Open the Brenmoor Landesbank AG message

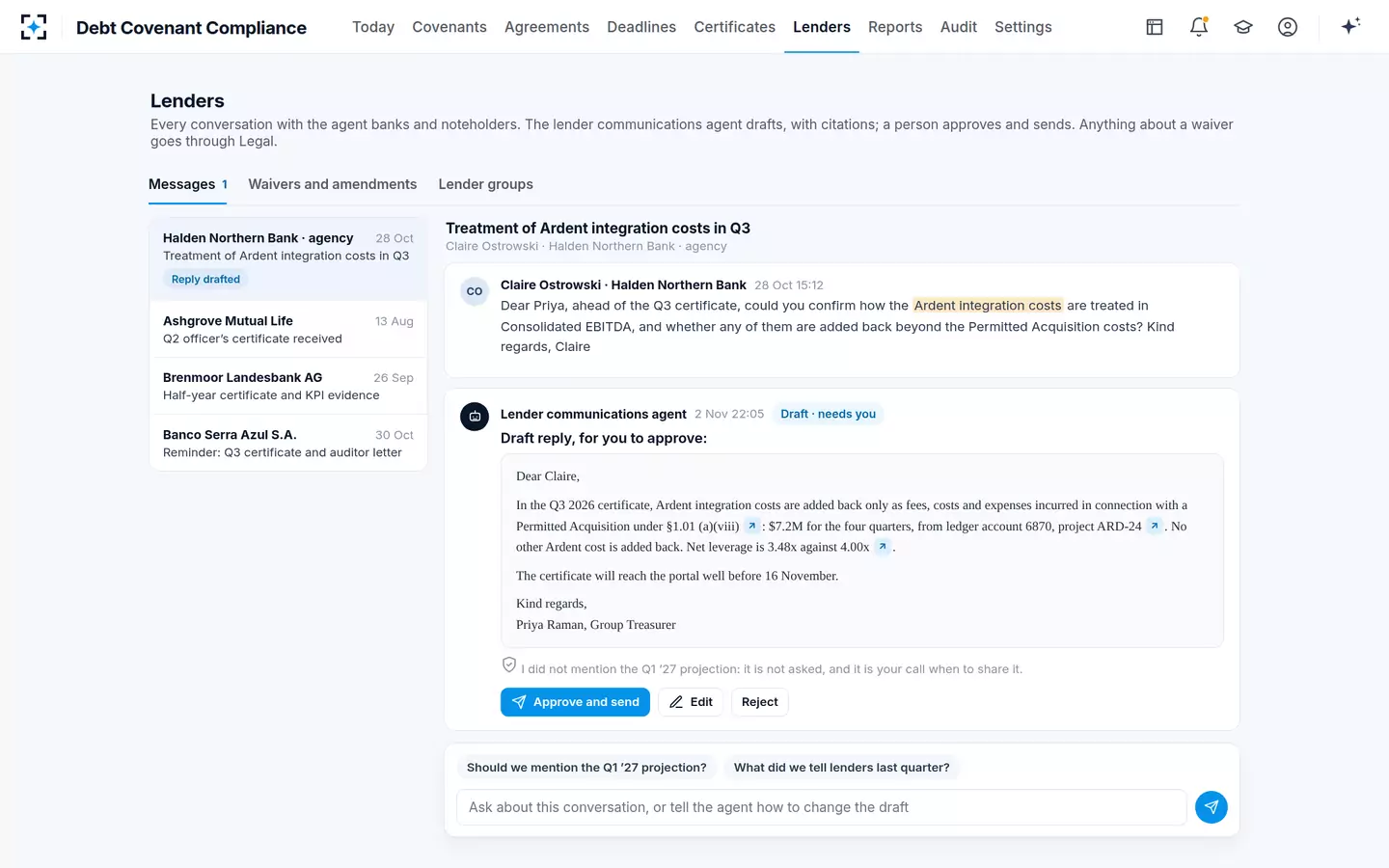pos(288,387)
